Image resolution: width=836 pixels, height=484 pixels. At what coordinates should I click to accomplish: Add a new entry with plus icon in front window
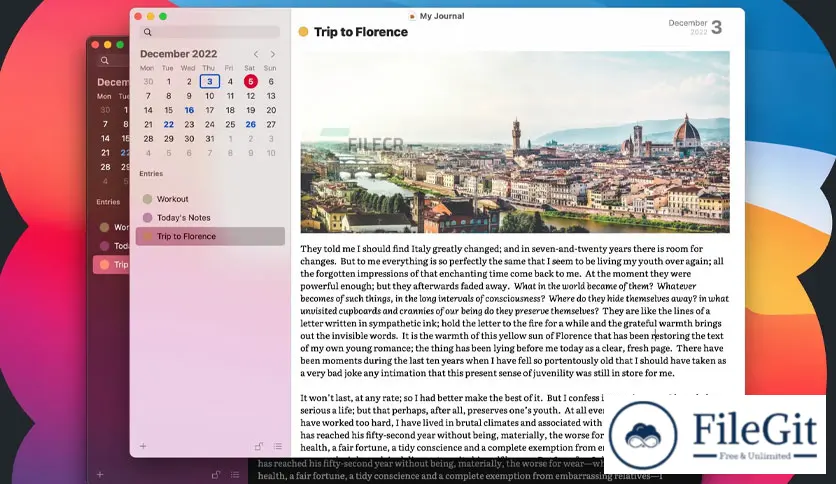pyautogui.click(x=143, y=446)
